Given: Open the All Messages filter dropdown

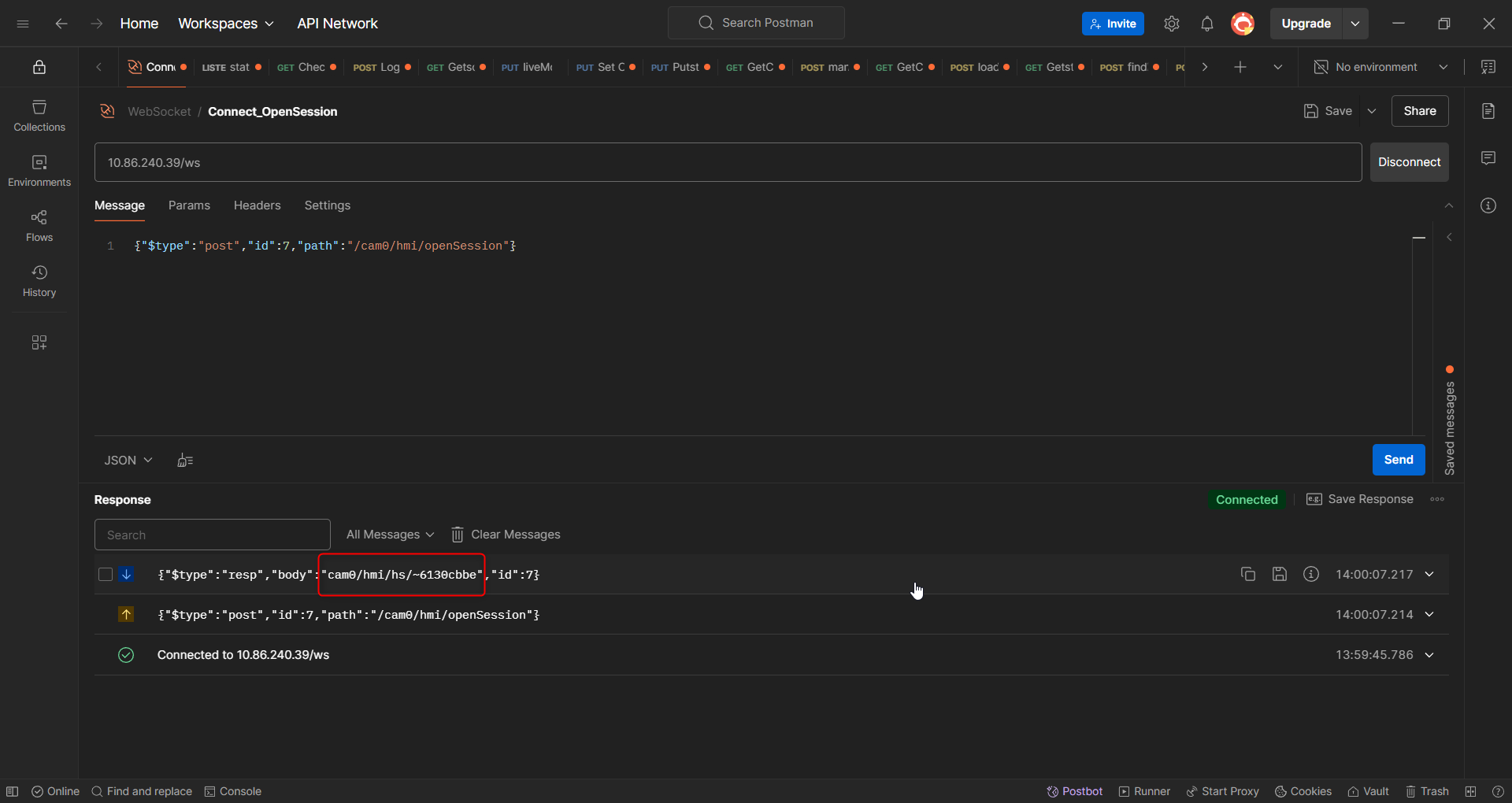Looking at the screenshot, I should (x=389, y=535).
